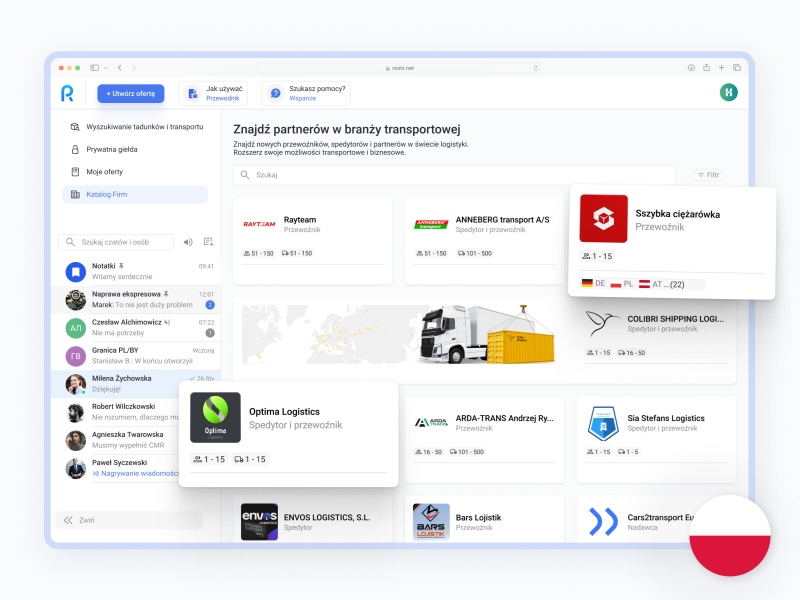Viewport: 800px width, 600px height.
Task: Open the Granica PL/BY chat
Action: click(x=136, y=356)
